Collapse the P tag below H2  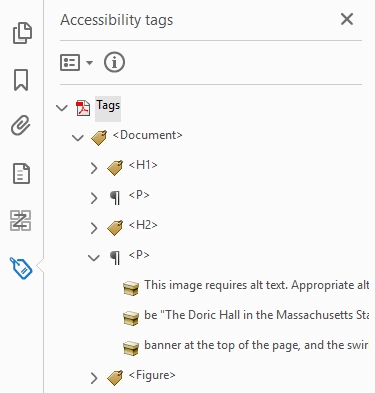(94, 258)
